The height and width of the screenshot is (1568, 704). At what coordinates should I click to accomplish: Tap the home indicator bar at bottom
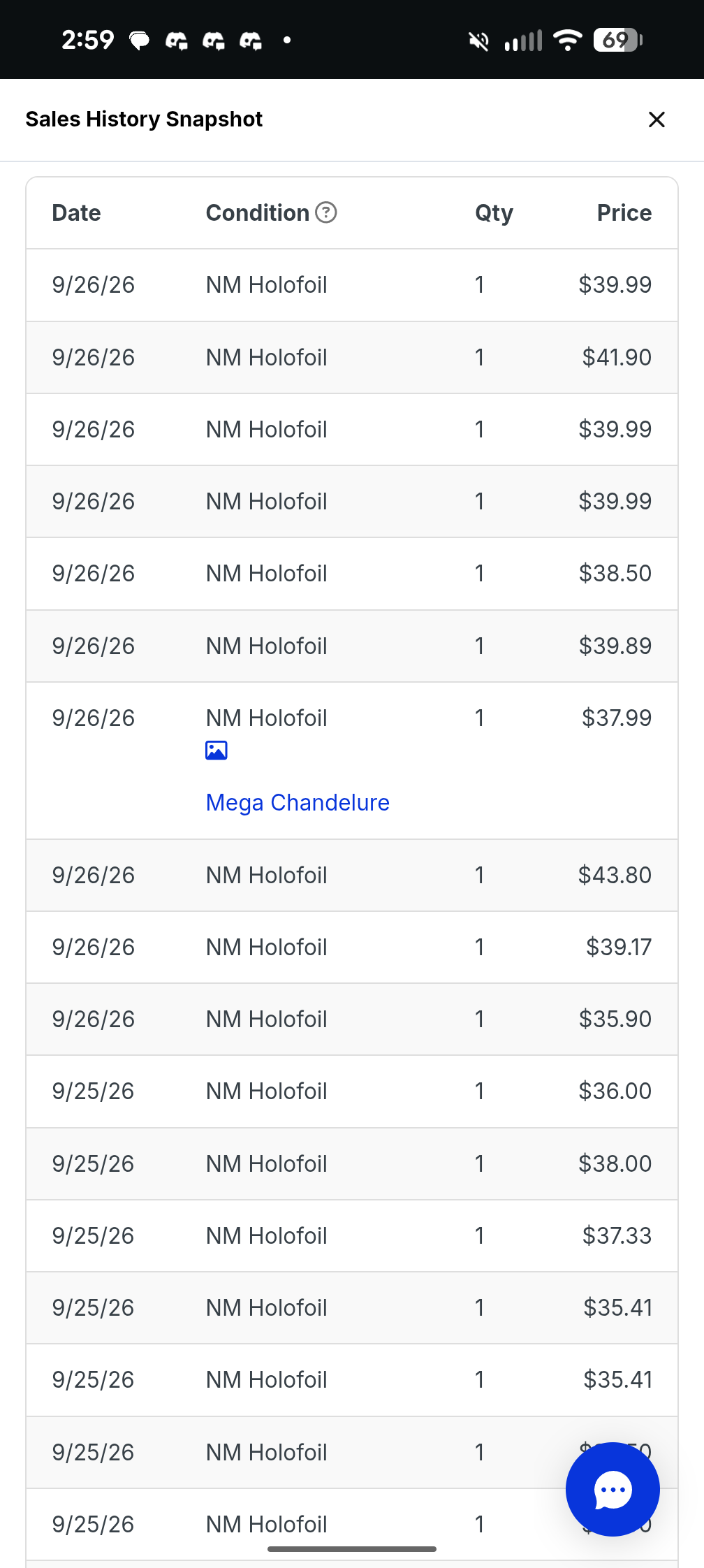(352, 1549)
